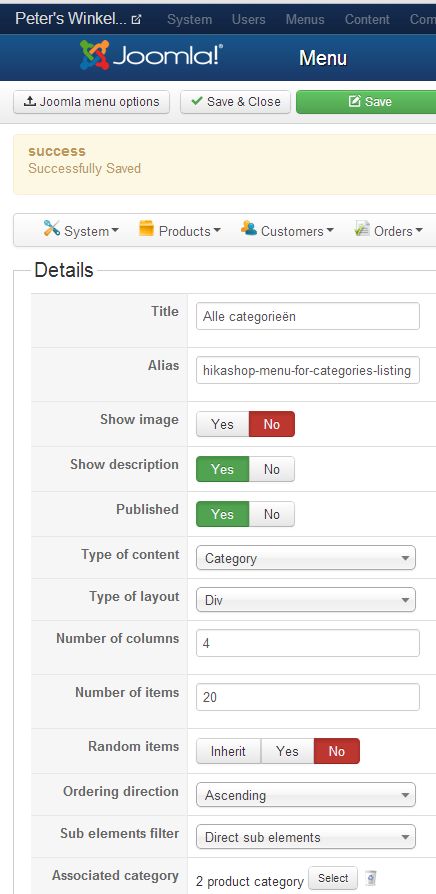This screenshot has height=894, width=436.
Task: Click the Customers people icon
Action: (x=248, y=229)
